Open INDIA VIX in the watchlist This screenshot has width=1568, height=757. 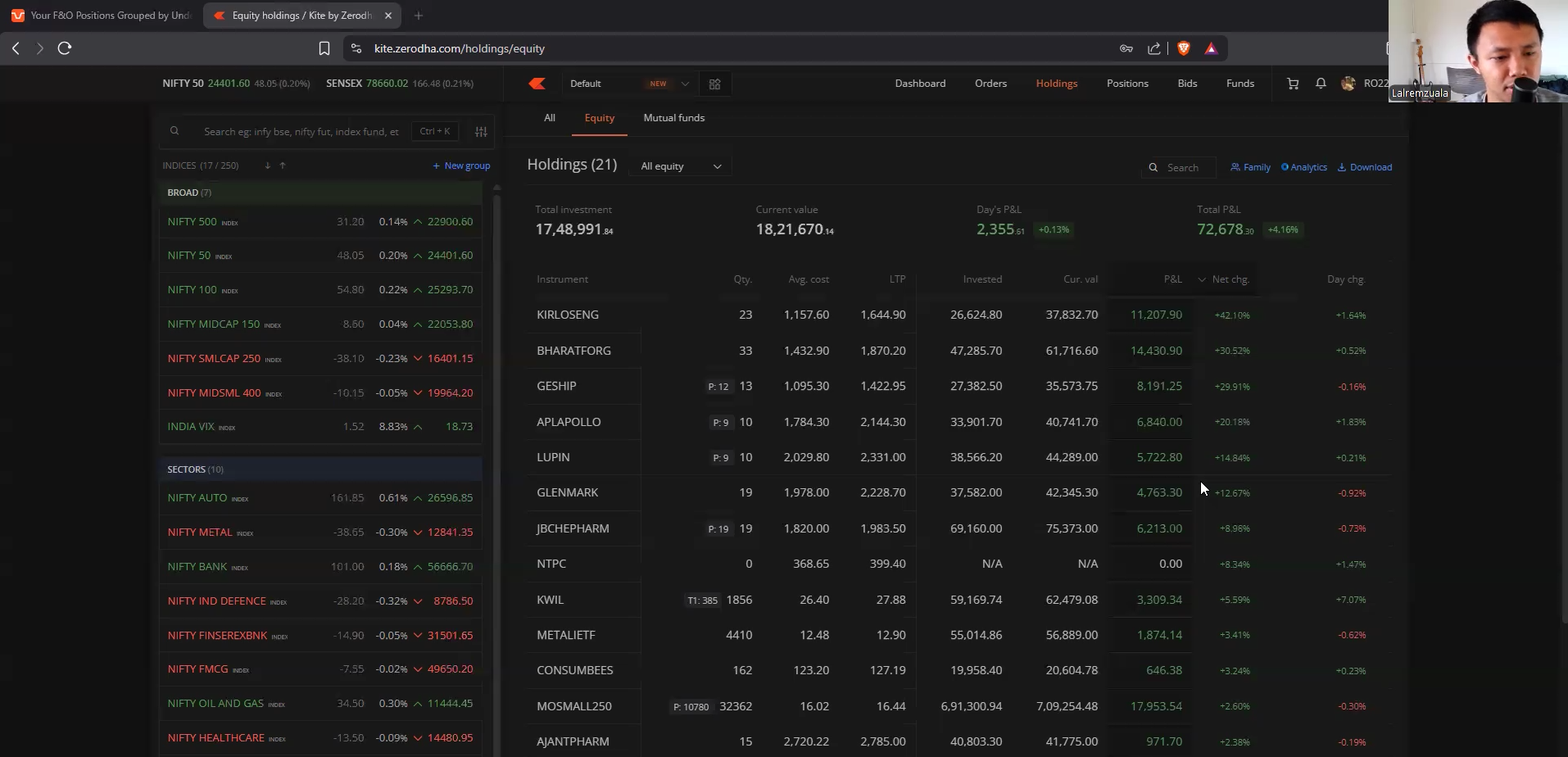tap(320, 427)
